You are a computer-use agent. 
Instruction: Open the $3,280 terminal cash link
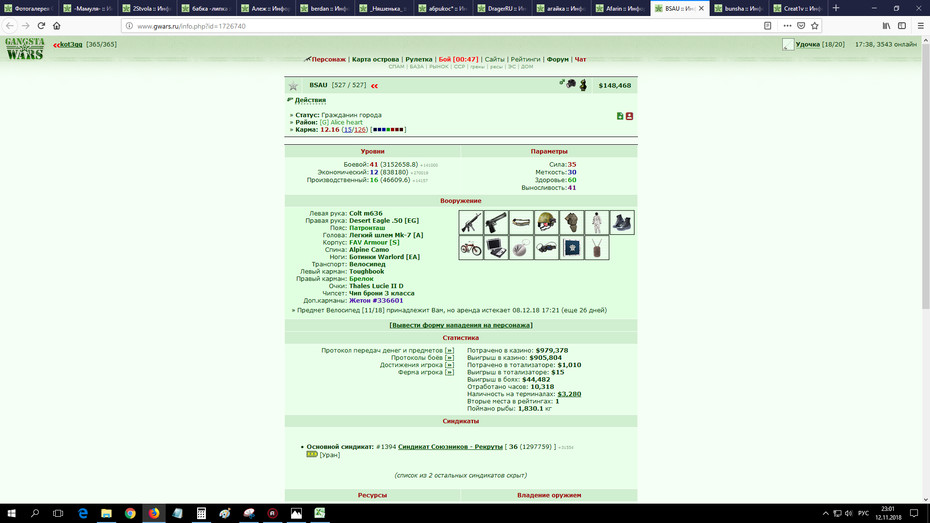(569, 394)
